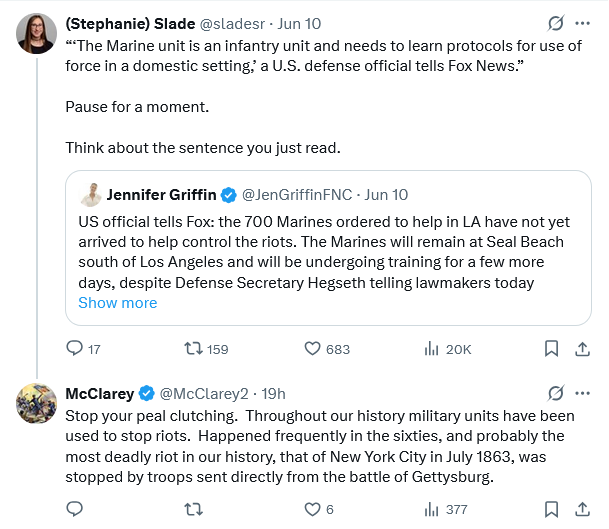Open Stephanie Slade's profile picture
609x529 pixels.
(x=37, y=34)
